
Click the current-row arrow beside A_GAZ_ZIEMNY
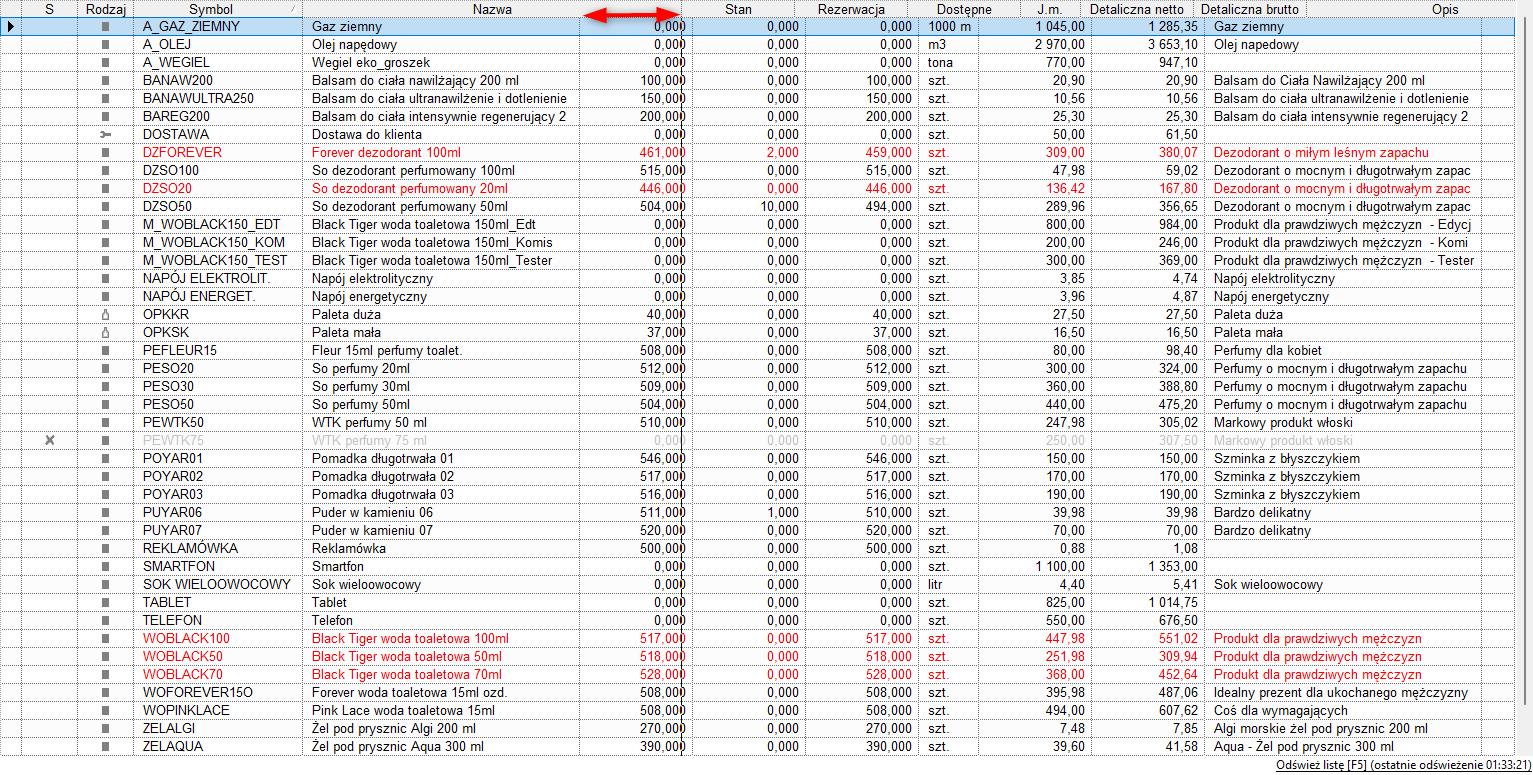[10, 26]
